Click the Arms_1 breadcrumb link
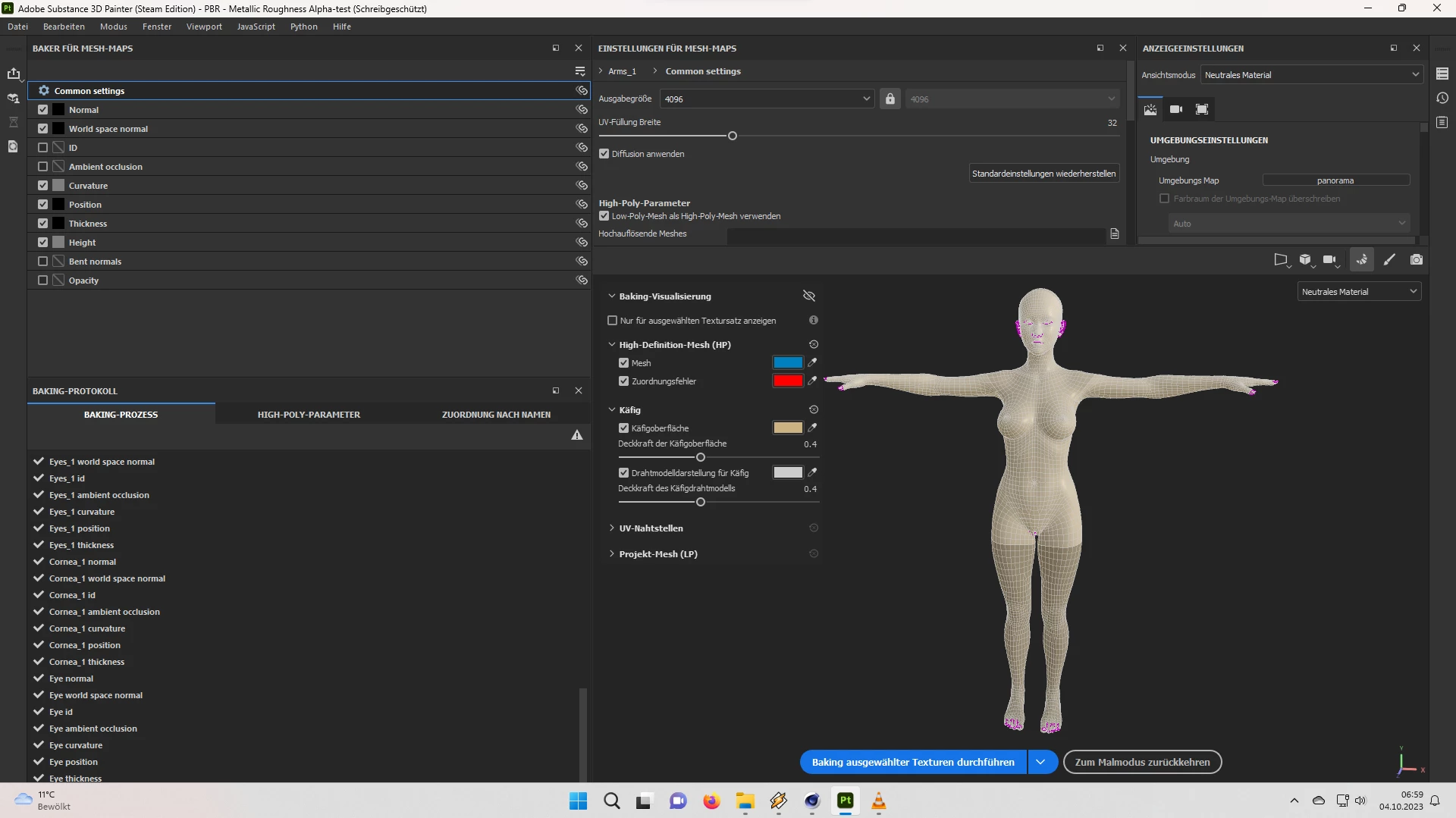The image size is (1456, 818). tap(622, 71)
